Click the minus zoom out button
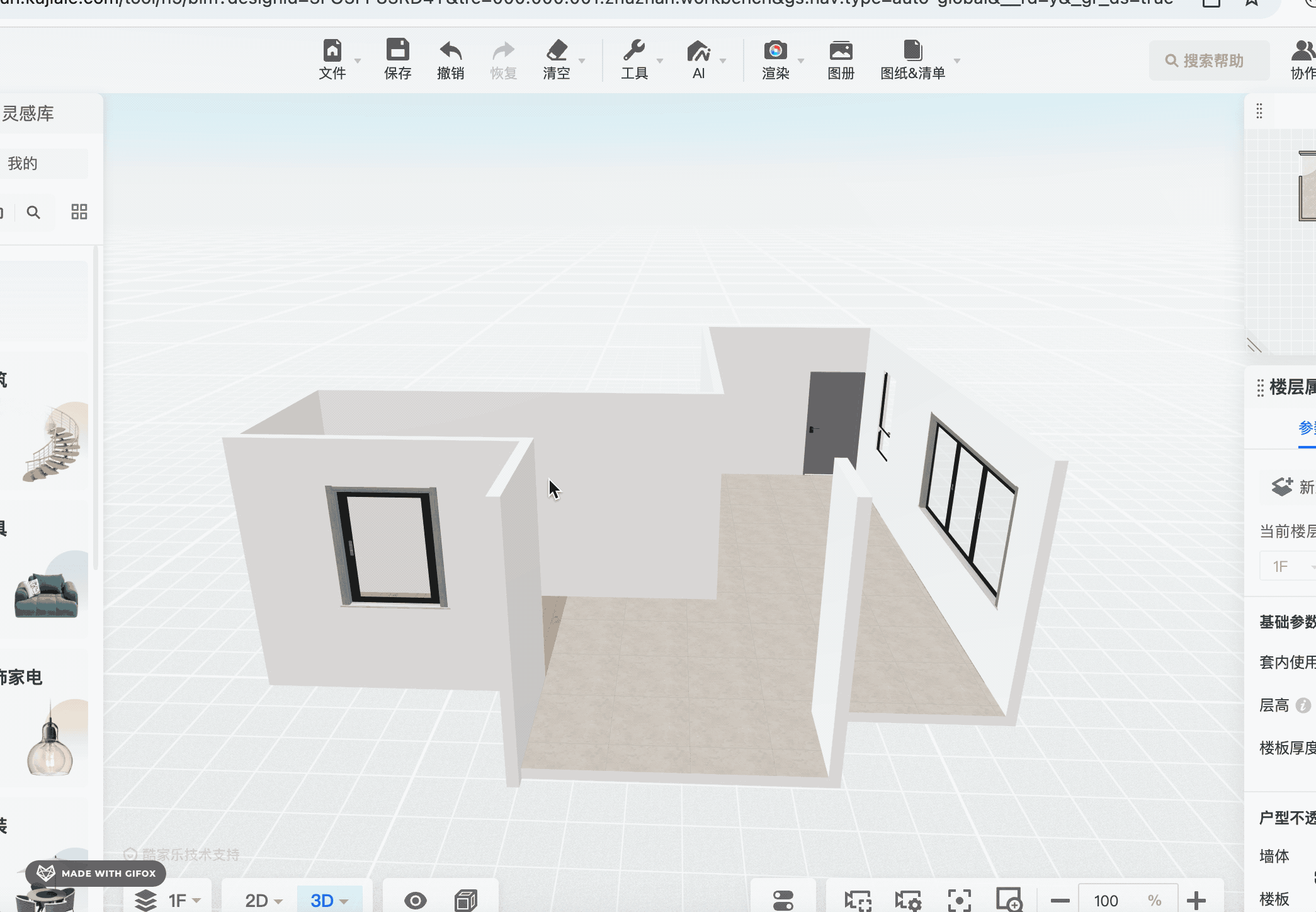 (x=1060, y=901)
